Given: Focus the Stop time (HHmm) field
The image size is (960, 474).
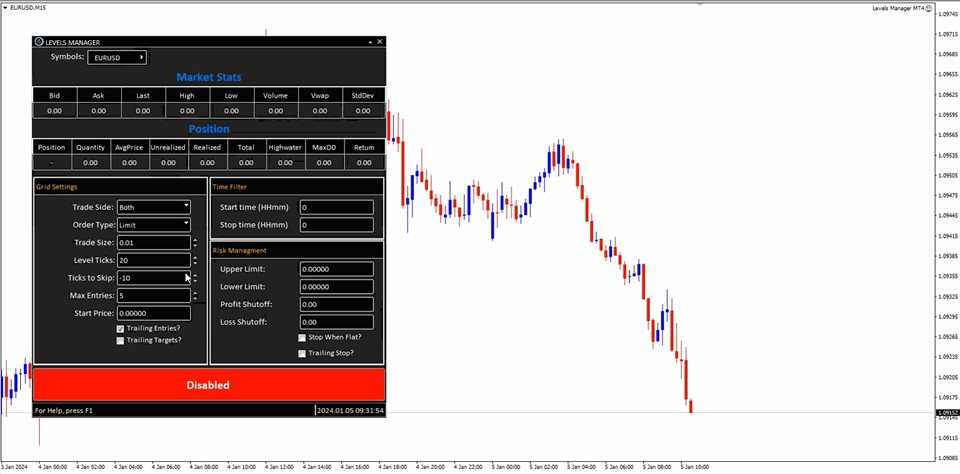Looking at the screenshot, I should coord(336,225).
